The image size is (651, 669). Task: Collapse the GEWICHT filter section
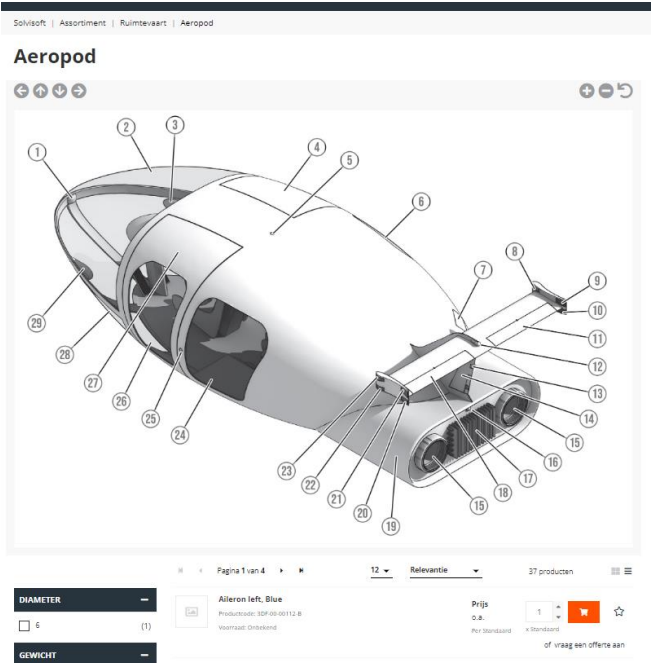point(145,655)
